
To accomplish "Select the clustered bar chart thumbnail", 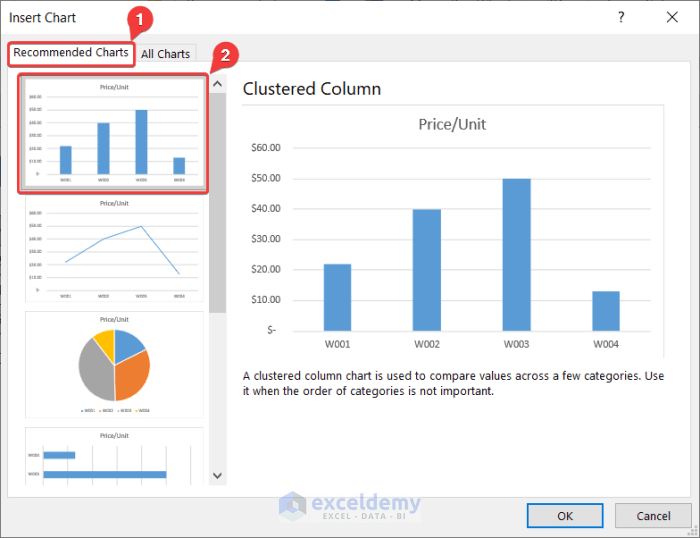I will click(x=114, y=456).
